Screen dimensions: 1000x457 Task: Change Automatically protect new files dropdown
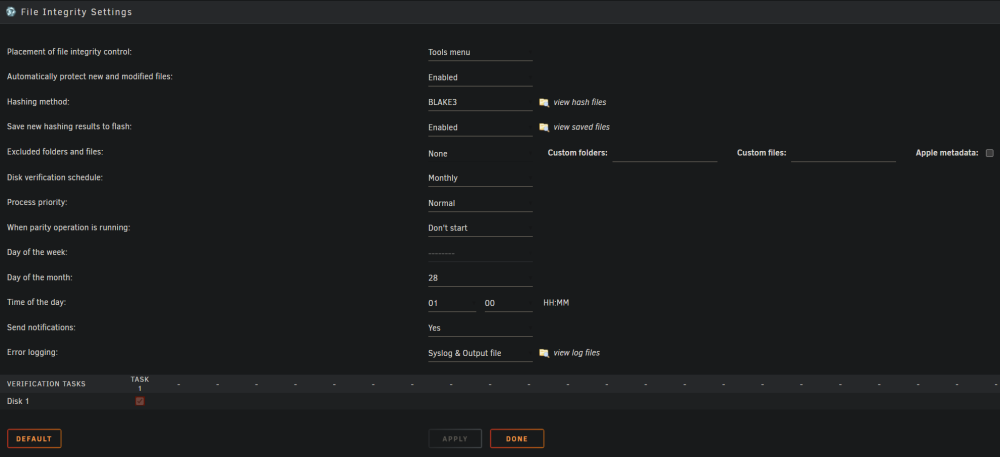[480, 78]
